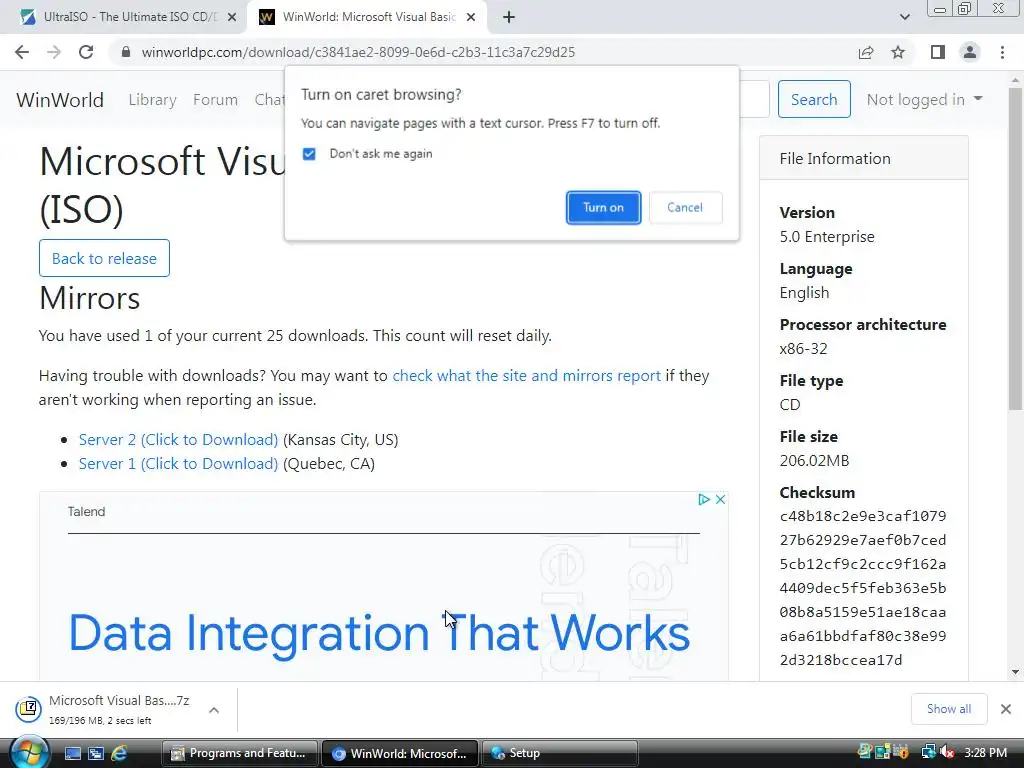Image resolution: width=1024 pixels, height=768 pixels.
Task: Go back using browser back arrow
Action: pyautogui.click(x=22, y=52)
